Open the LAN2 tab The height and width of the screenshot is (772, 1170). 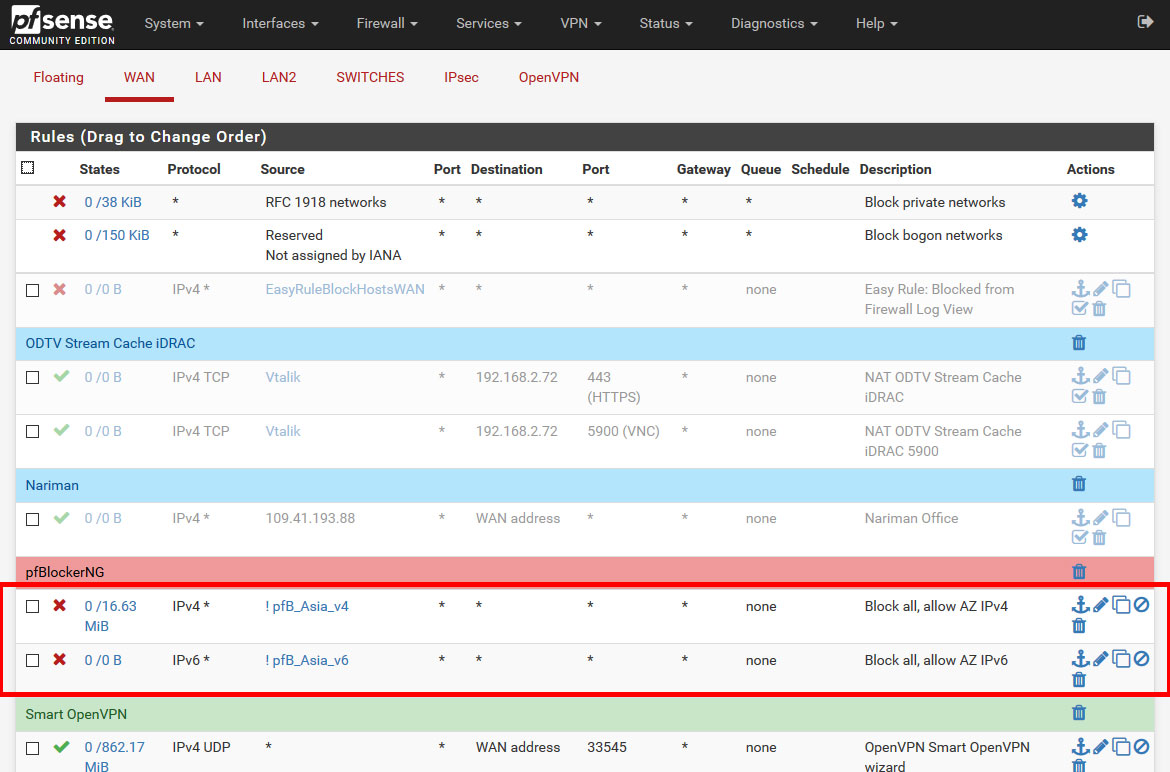(279, 78)
